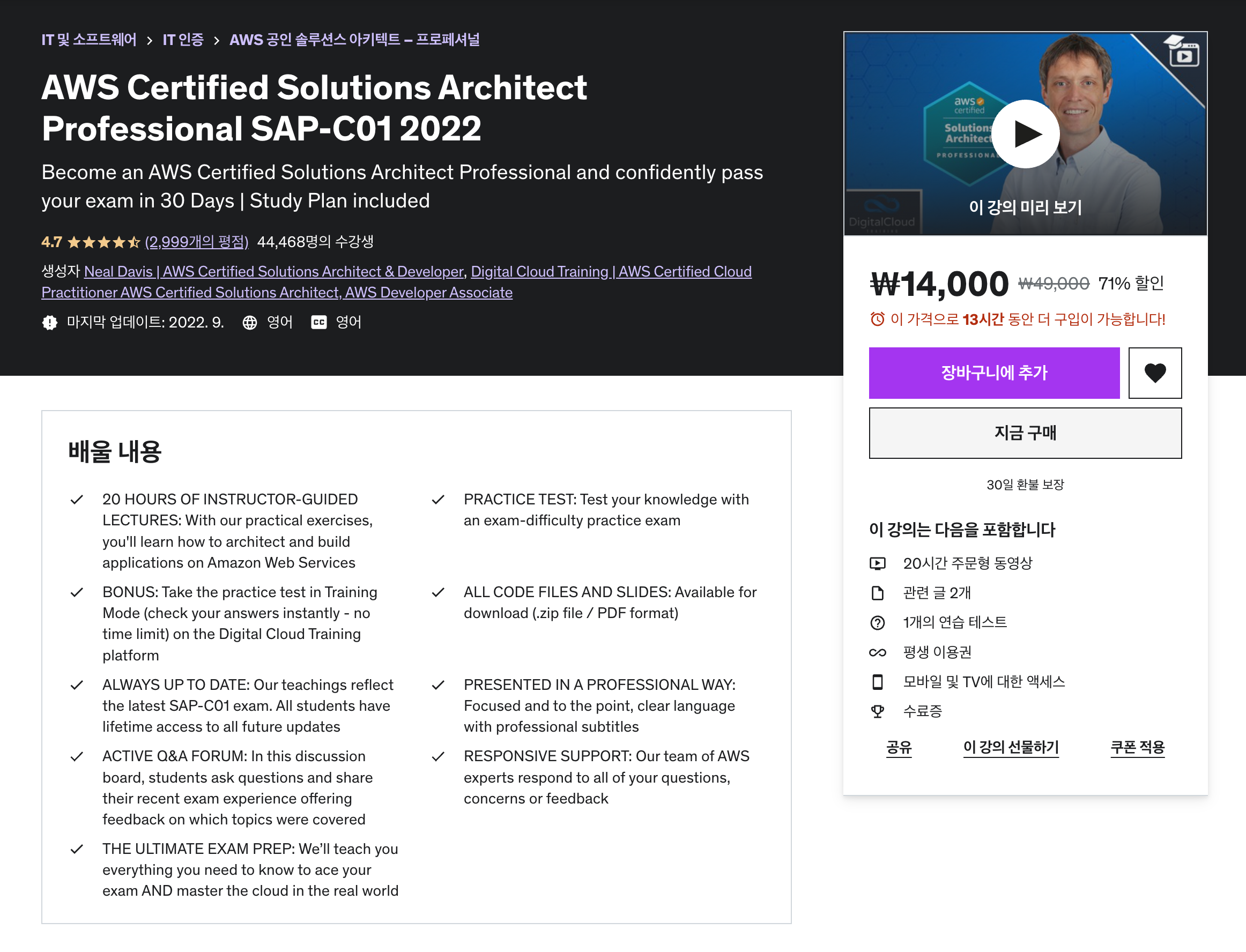Click the alarm clock icon near price deadline

click(877, 319)
